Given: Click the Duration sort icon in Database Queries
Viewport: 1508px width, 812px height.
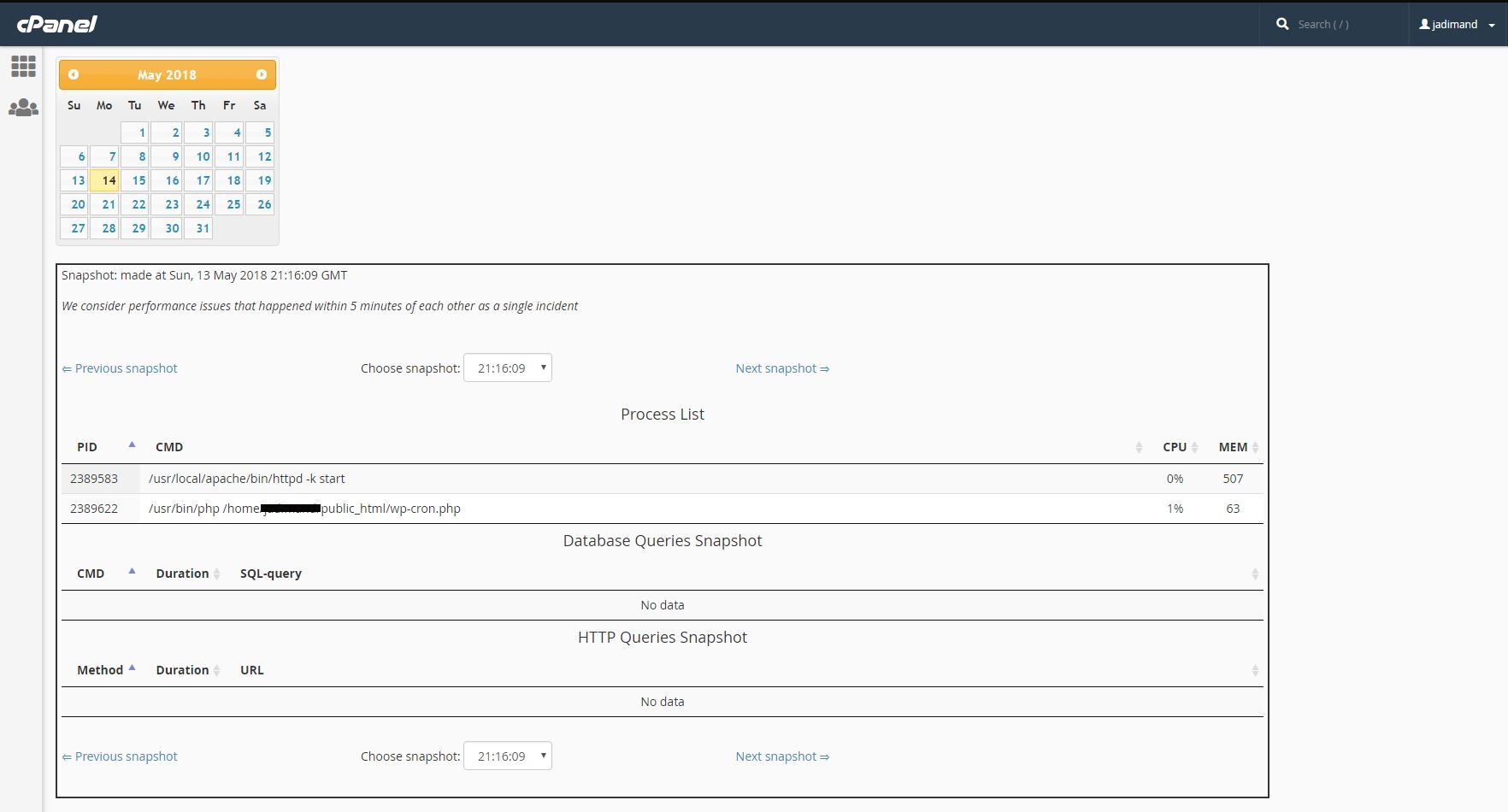Looking at the screenshot, I should point(215,574).
